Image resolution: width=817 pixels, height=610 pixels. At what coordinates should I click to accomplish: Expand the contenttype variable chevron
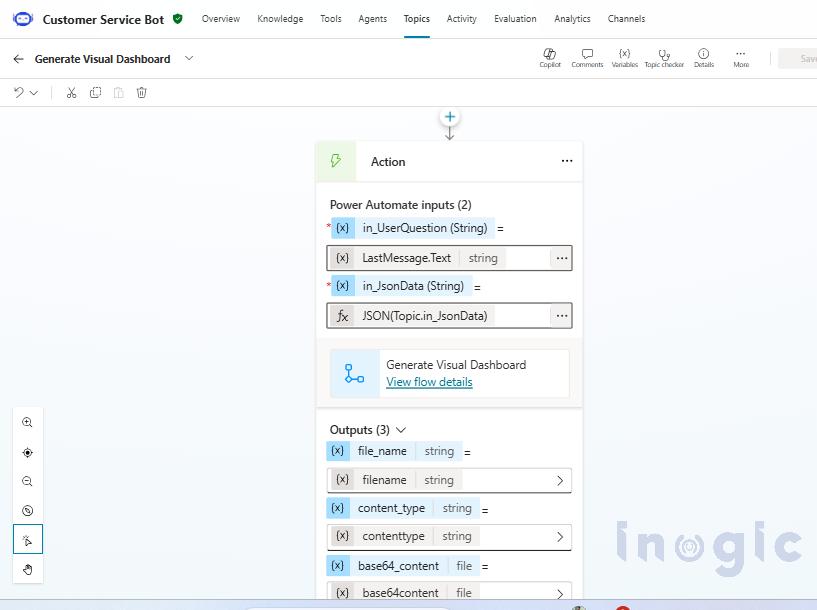560,537
